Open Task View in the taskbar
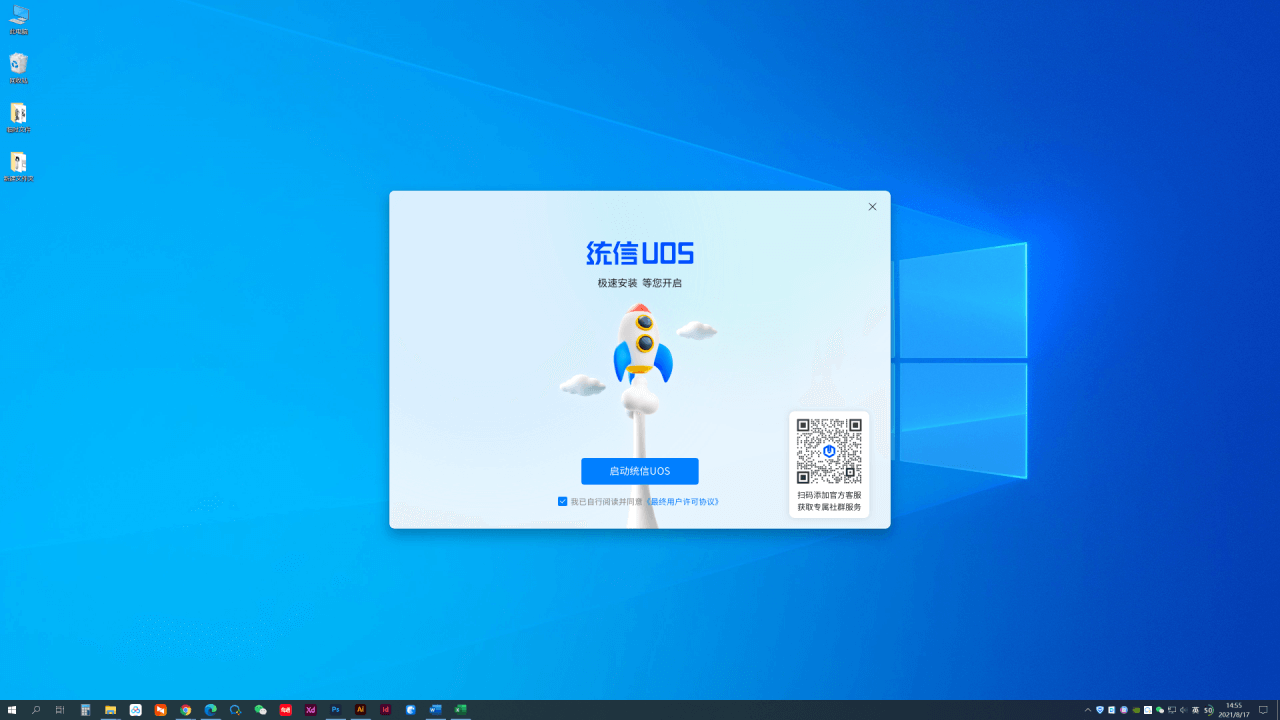1280x720 pixels. (x=60, y=710)
